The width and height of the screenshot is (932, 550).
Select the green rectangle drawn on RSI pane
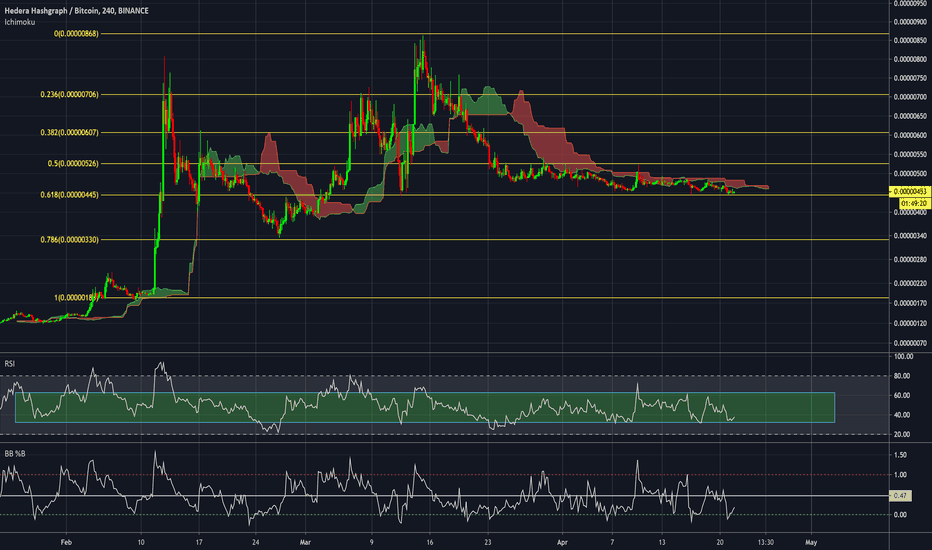point(425,407)
